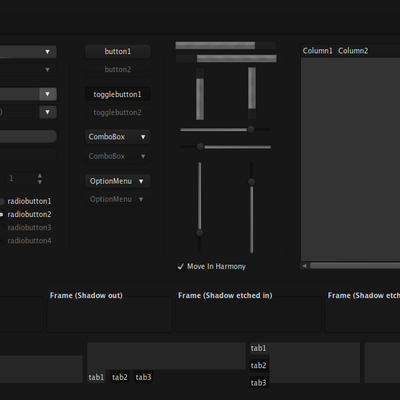Switch to tab1 in the vertical-tab notebook
Image resolution: width=400 pixels, height=400 pixels.
pos(259,348)
